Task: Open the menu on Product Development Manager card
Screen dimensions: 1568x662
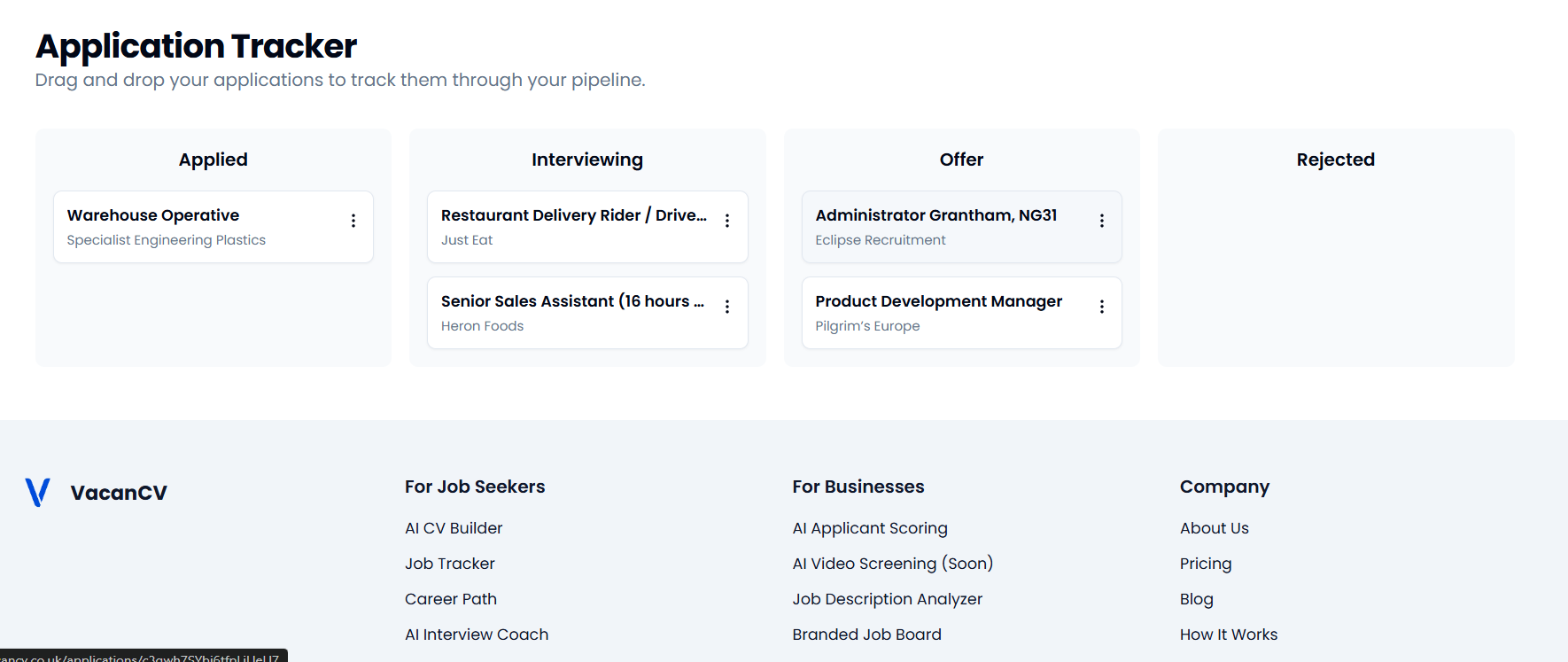Action: click(1101, 306)
